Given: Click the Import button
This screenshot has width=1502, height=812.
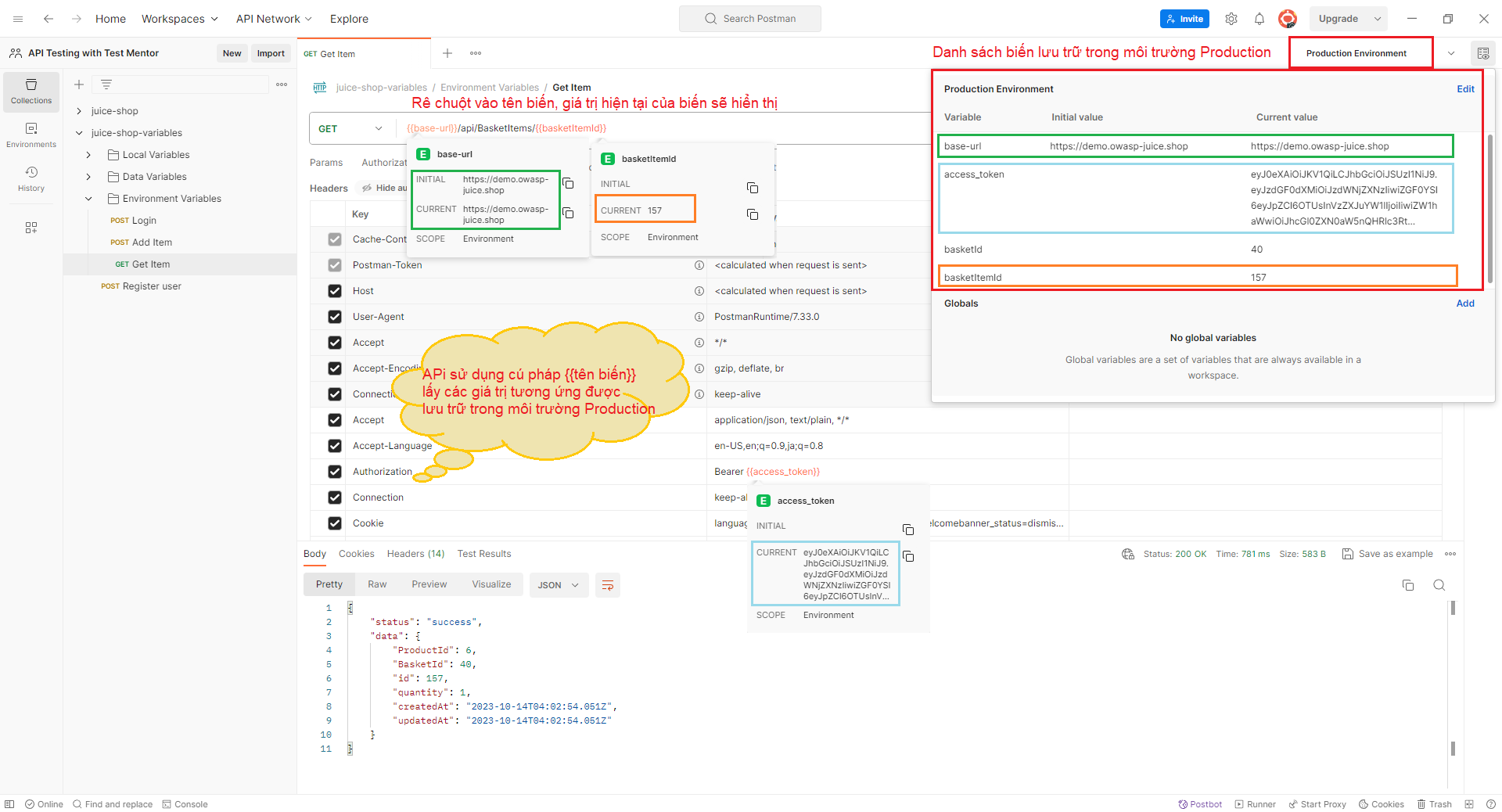Looking at the screenshot, I should tap(271, 53).
